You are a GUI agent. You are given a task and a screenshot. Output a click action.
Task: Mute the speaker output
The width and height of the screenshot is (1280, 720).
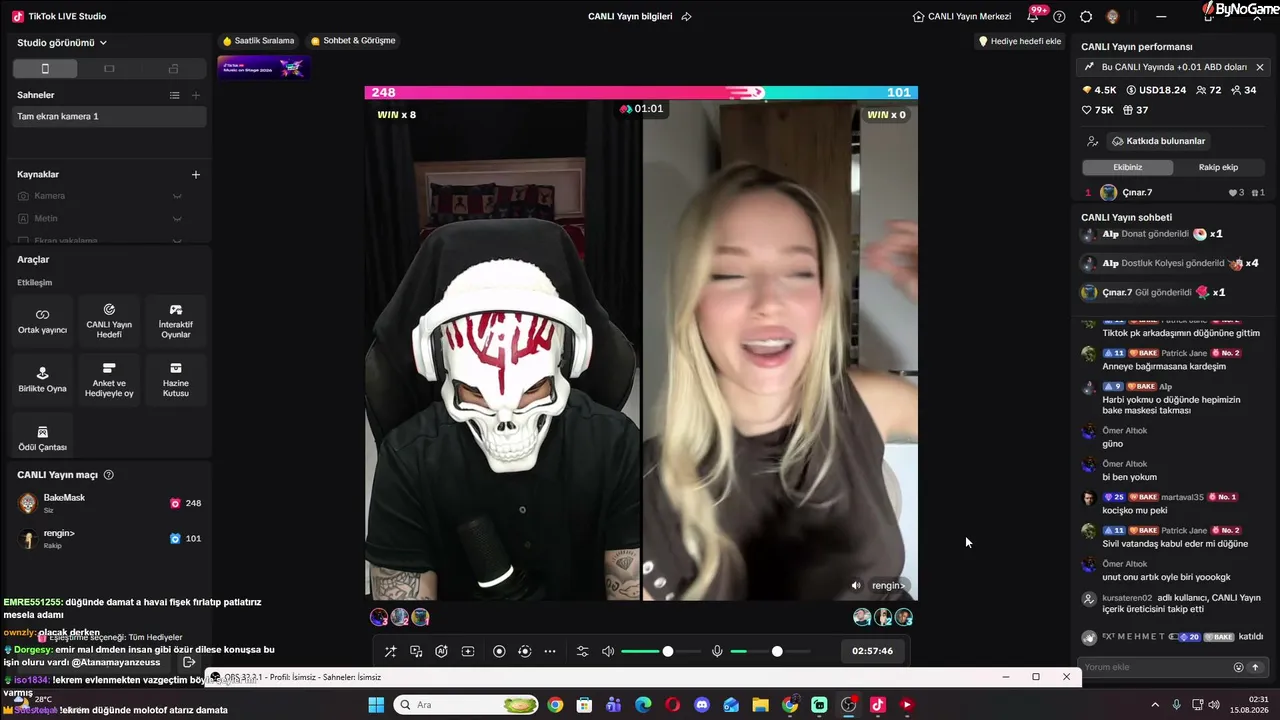pos(608,651)
